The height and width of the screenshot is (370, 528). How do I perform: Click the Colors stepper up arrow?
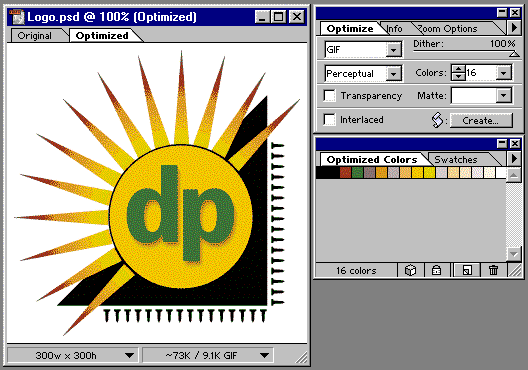[458, 69]
